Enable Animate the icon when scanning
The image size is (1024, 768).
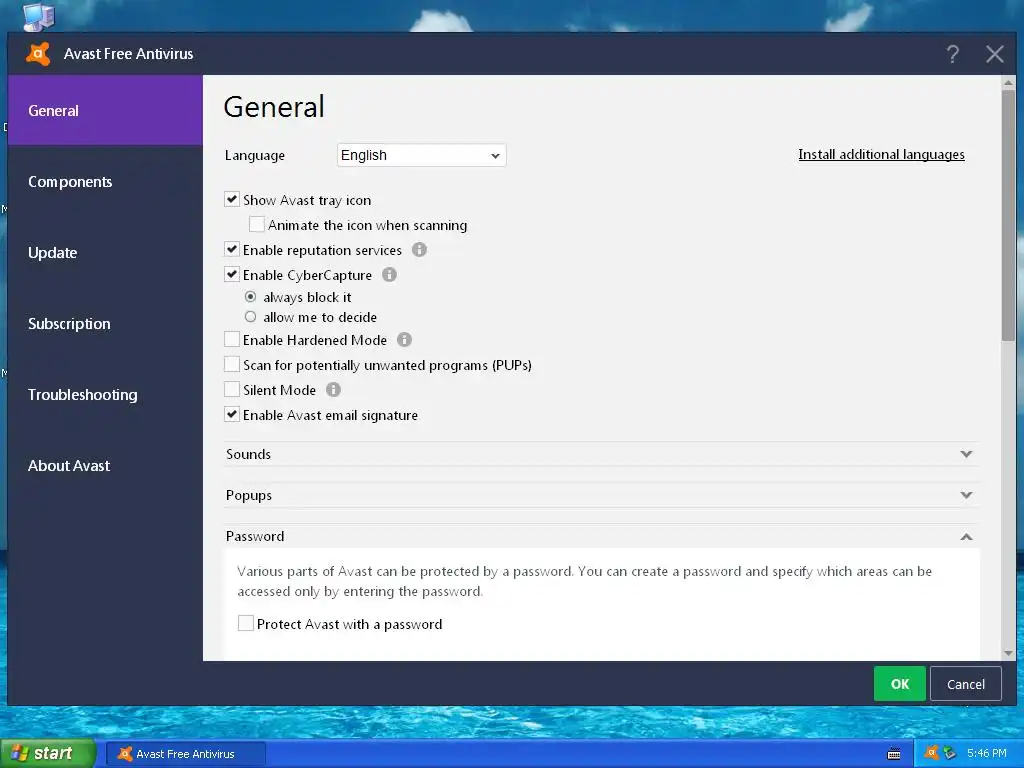(257, 224)
